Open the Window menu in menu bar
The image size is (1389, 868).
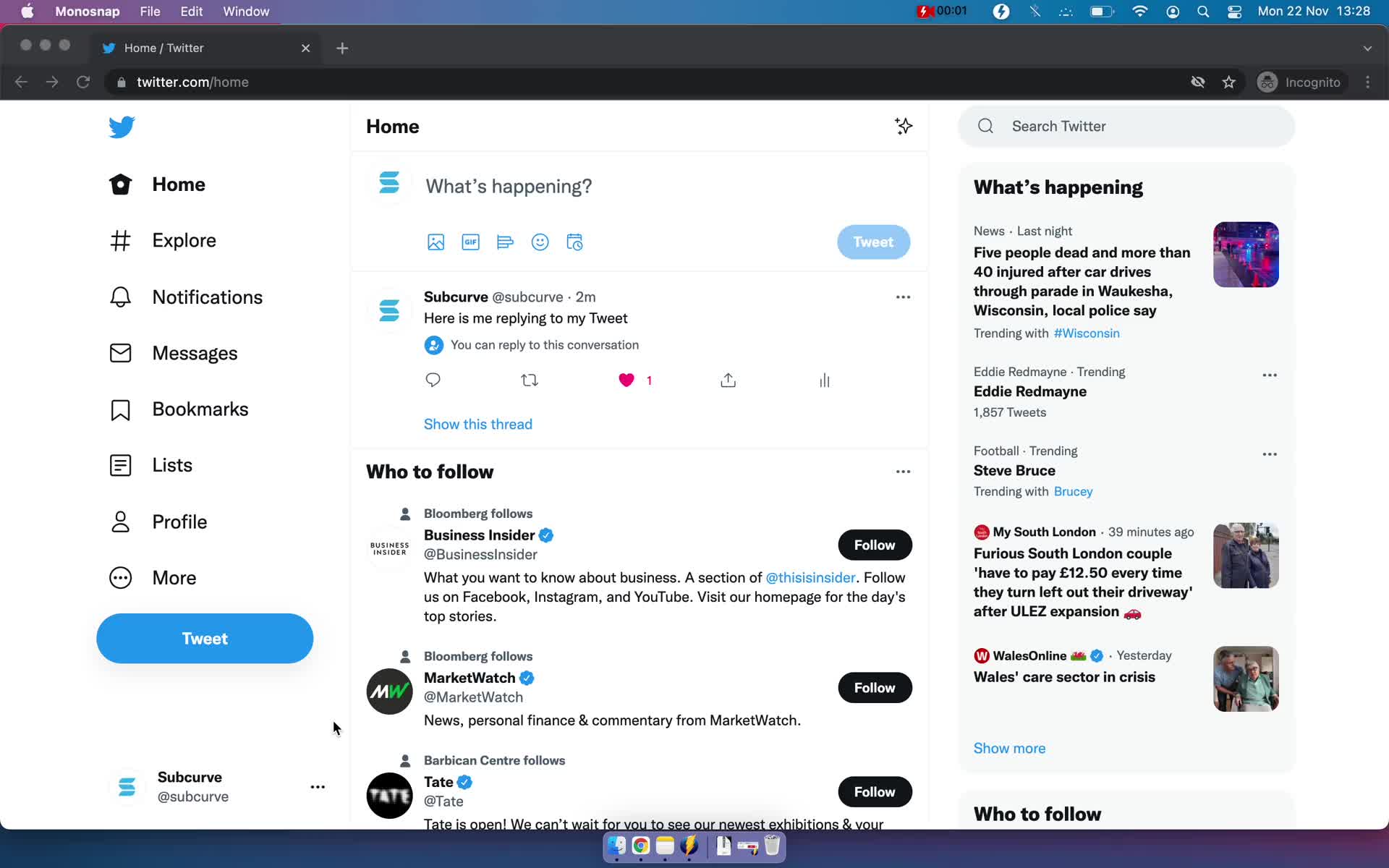pyautogui.click(x=246, y=12)
